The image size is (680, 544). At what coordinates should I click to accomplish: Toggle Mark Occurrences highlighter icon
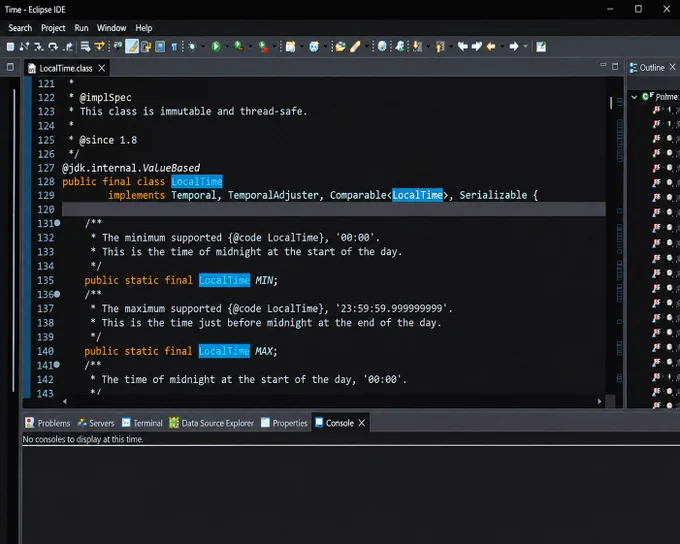[x=132, y=46]
